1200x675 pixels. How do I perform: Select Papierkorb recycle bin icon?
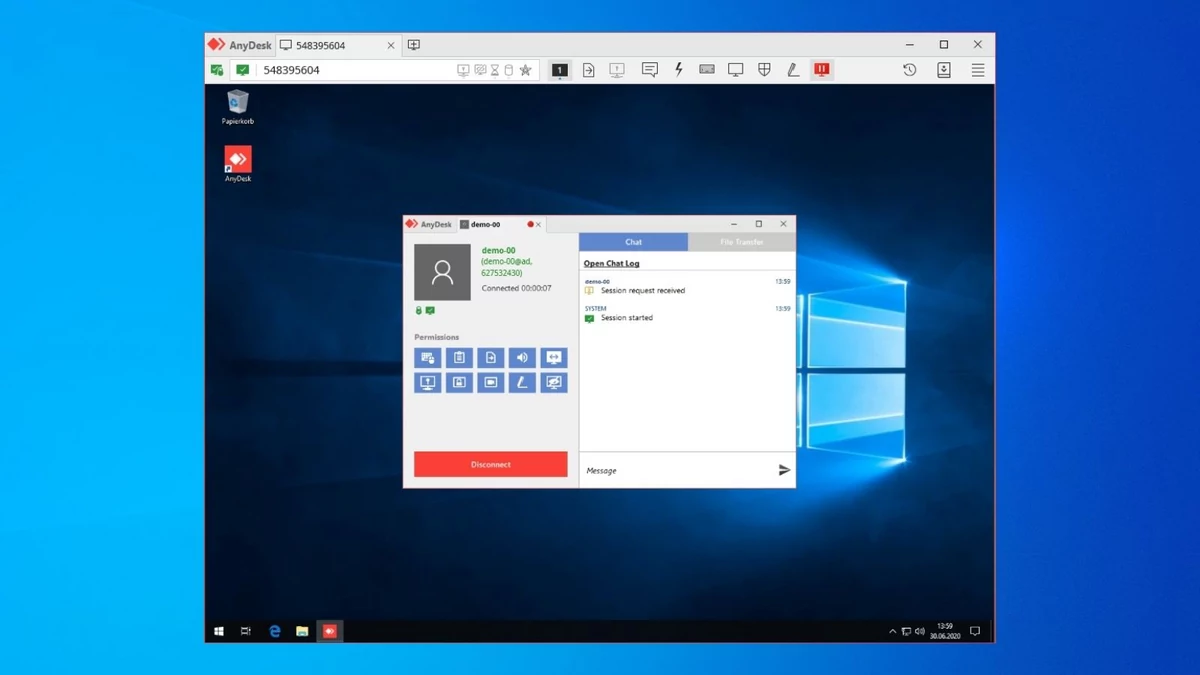(238, 107)
